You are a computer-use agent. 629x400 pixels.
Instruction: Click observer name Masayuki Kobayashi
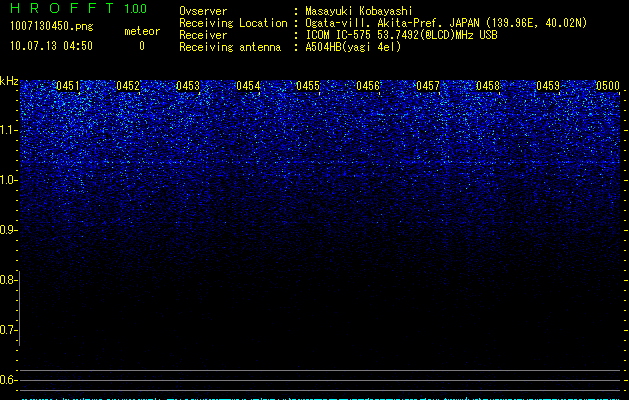[359, 11]
